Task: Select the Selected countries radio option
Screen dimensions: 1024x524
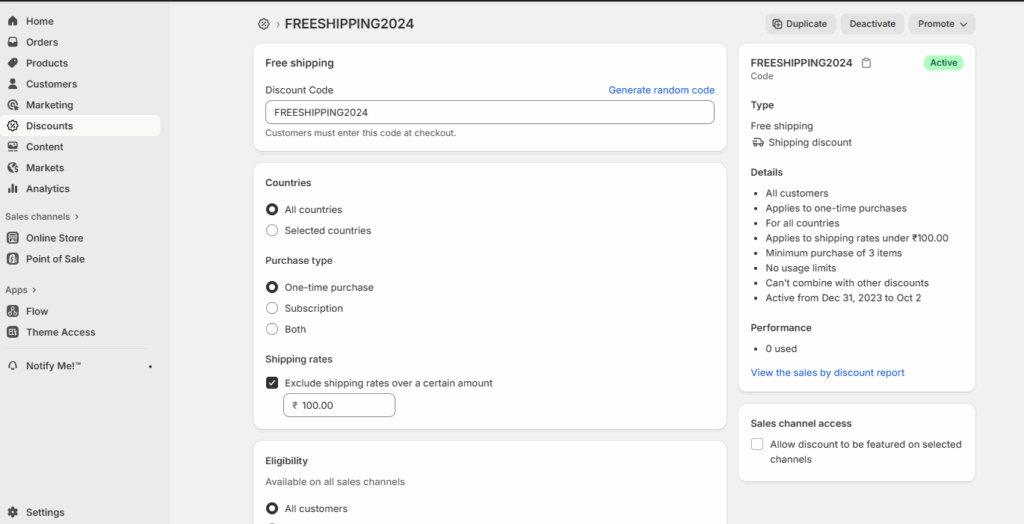Action: point(272,230)
